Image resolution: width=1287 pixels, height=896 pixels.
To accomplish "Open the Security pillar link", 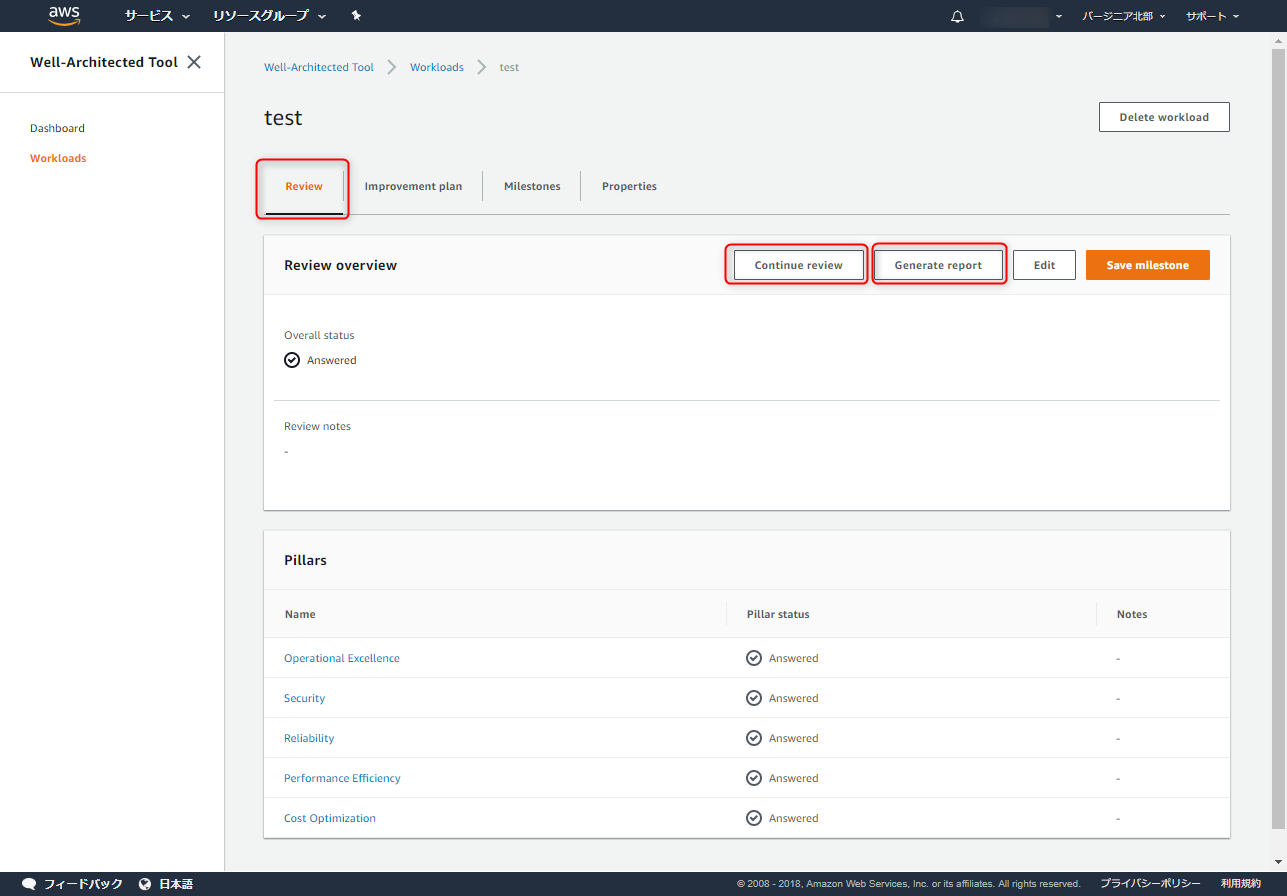I will tap(304, 697).
